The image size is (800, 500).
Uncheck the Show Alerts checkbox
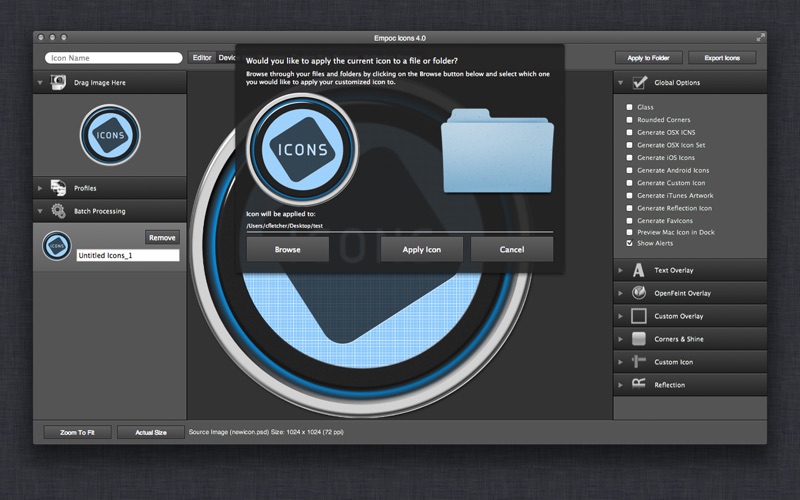click(629, 243)
